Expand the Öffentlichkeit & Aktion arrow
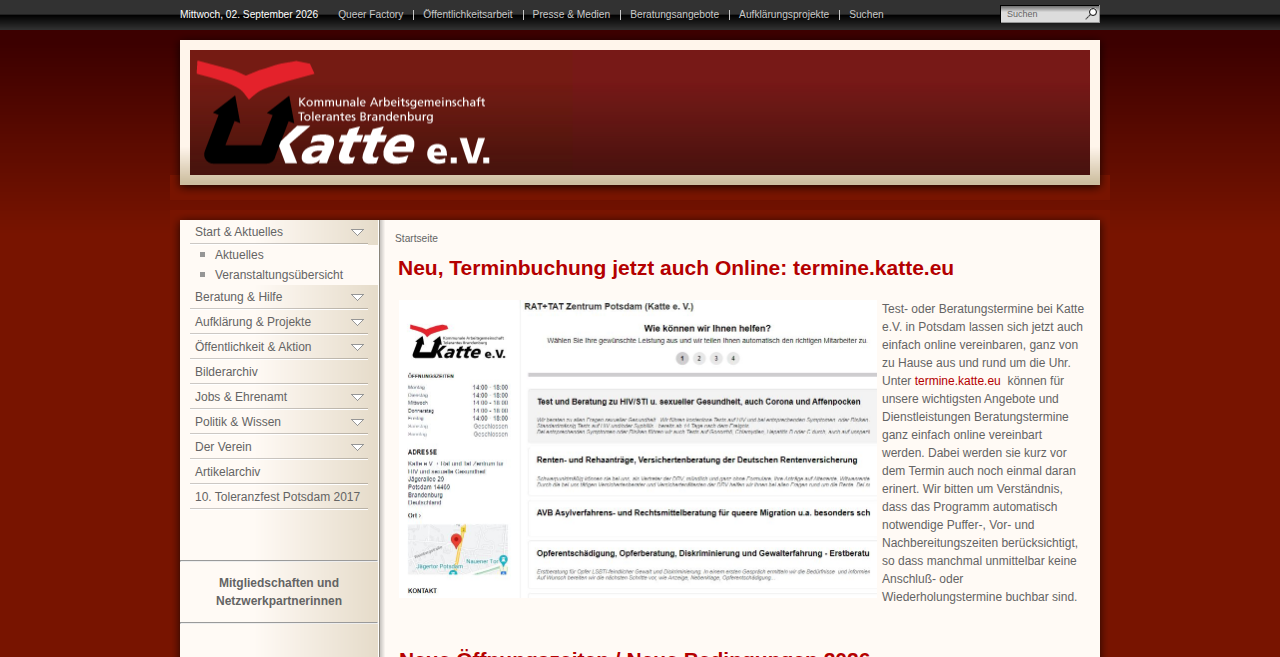Screen dimensions: 1280x657 pyautogui.click(x=358, y=347)
